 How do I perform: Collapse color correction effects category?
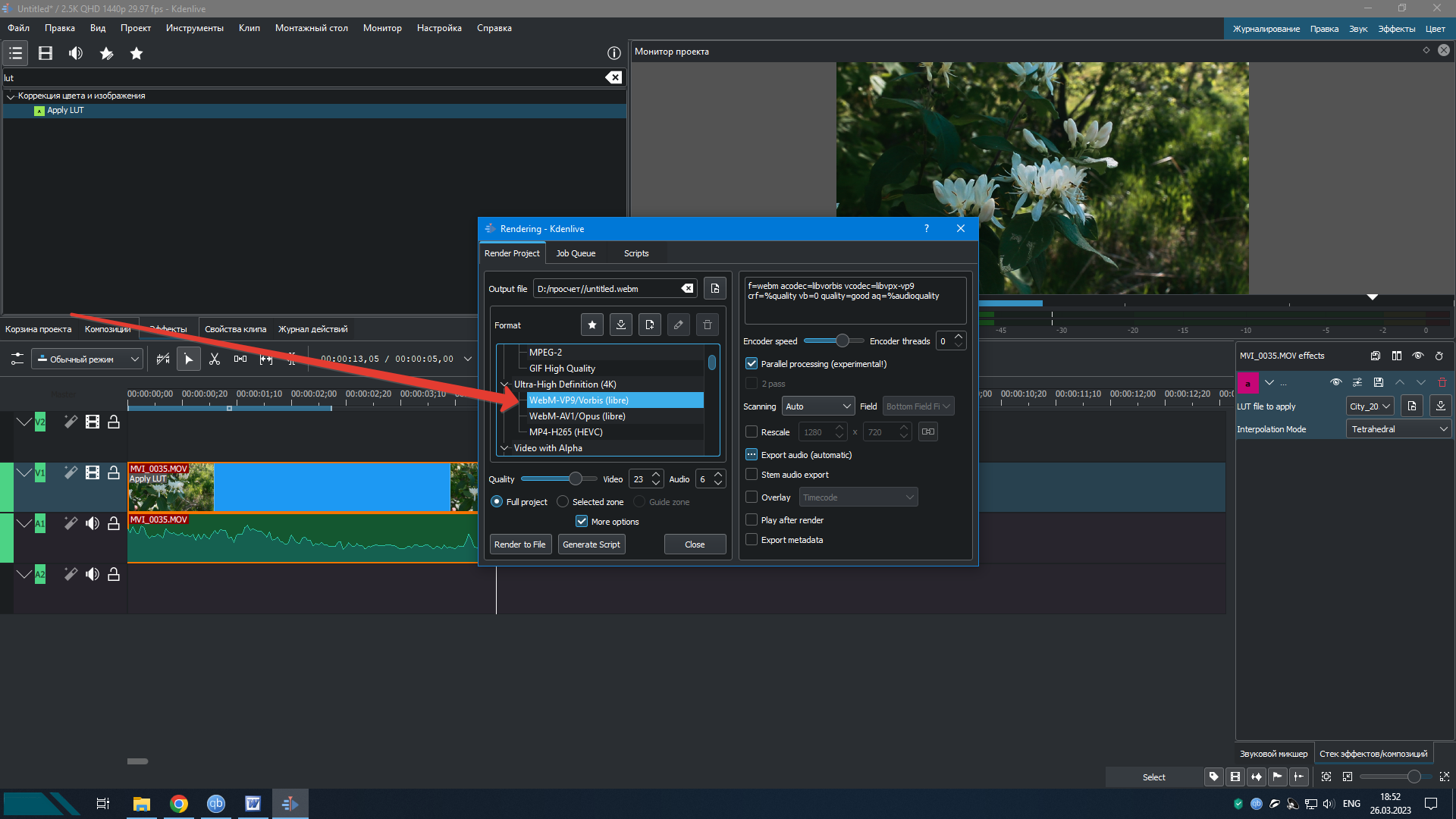[x=11, y=96]
